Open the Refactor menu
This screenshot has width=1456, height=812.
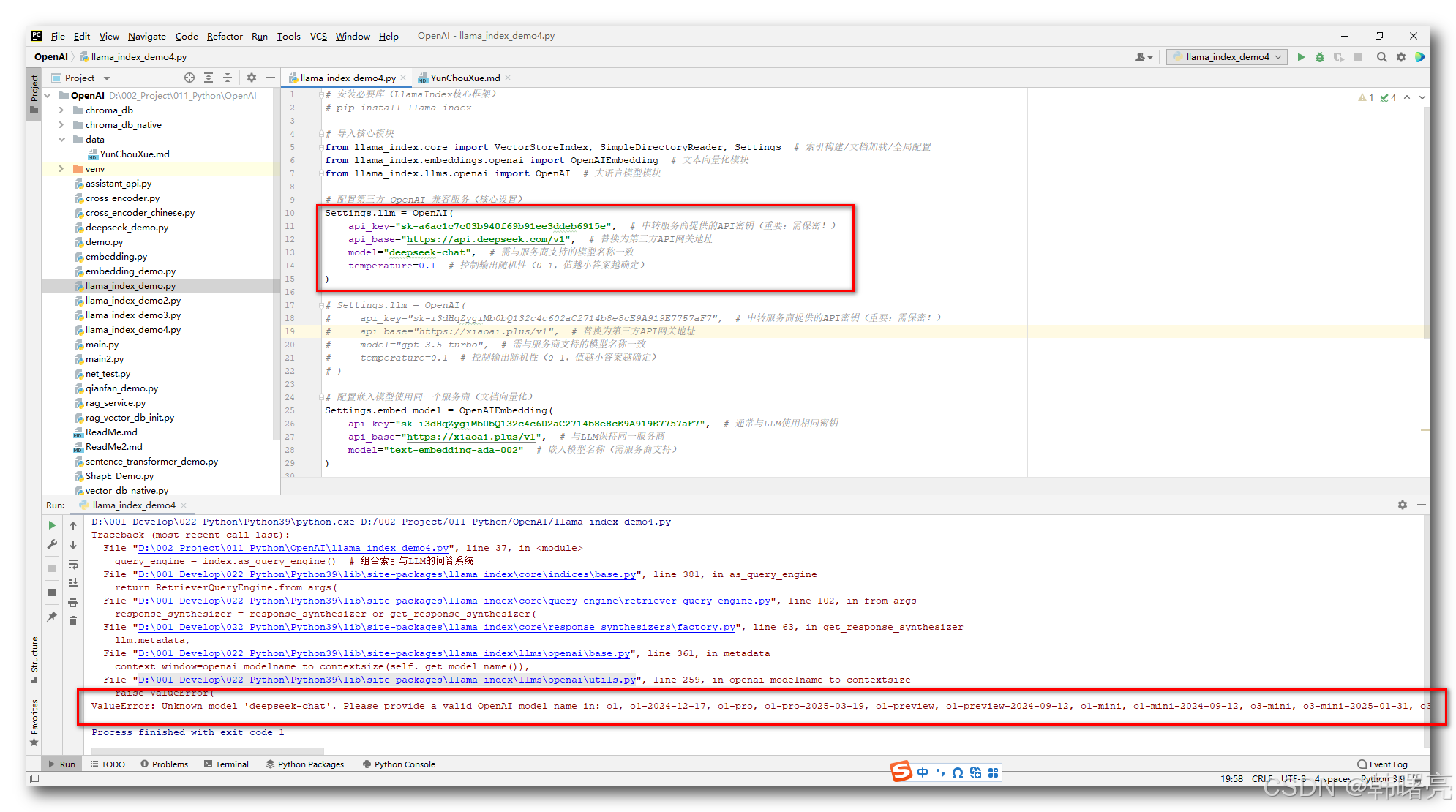point(225,37)
